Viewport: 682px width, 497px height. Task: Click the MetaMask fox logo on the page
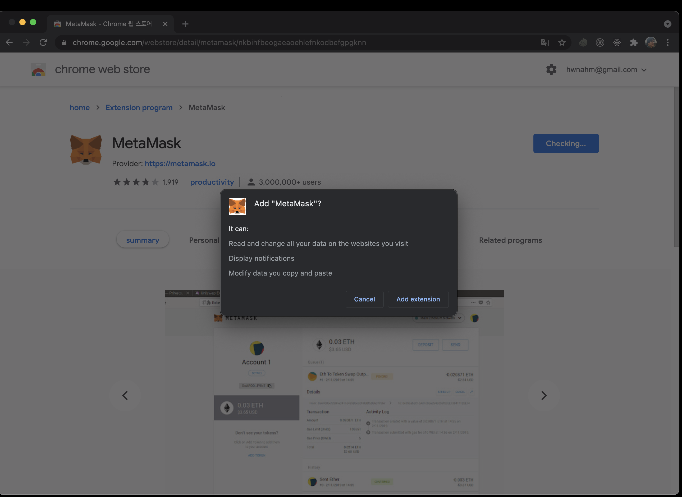(x=86, y=150)
